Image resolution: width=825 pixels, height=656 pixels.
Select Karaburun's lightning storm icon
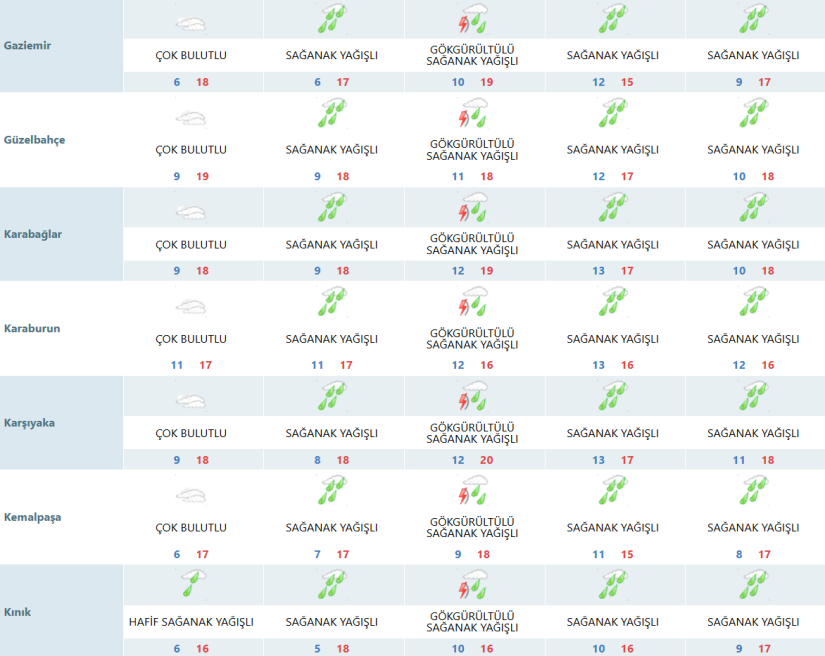pyautogui.click(x=473, y=304)
